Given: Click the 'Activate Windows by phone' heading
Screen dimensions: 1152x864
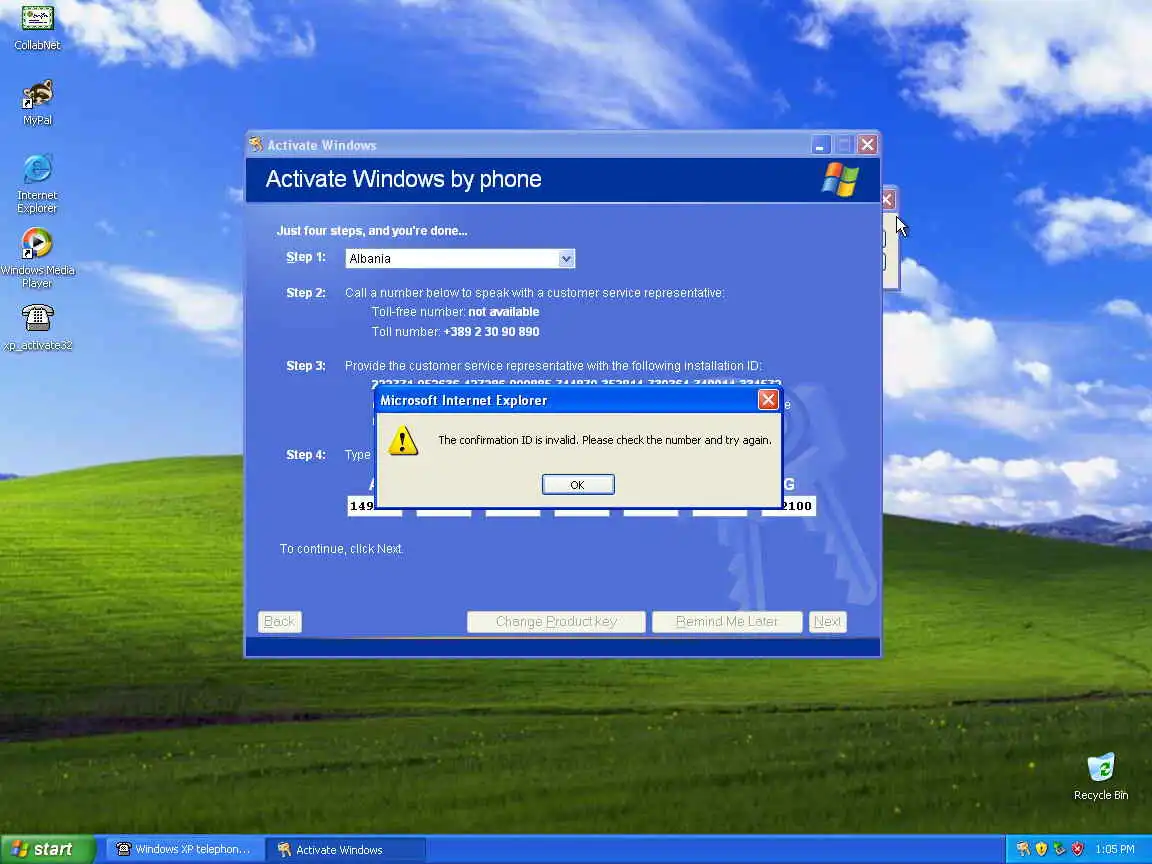Looking at the screenshot, I should [403, 179].
